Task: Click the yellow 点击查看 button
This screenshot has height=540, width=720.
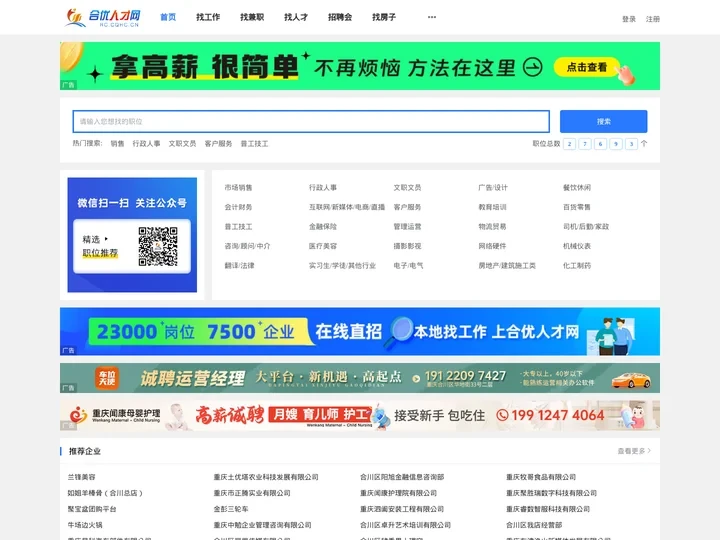Action: (586, 67)
